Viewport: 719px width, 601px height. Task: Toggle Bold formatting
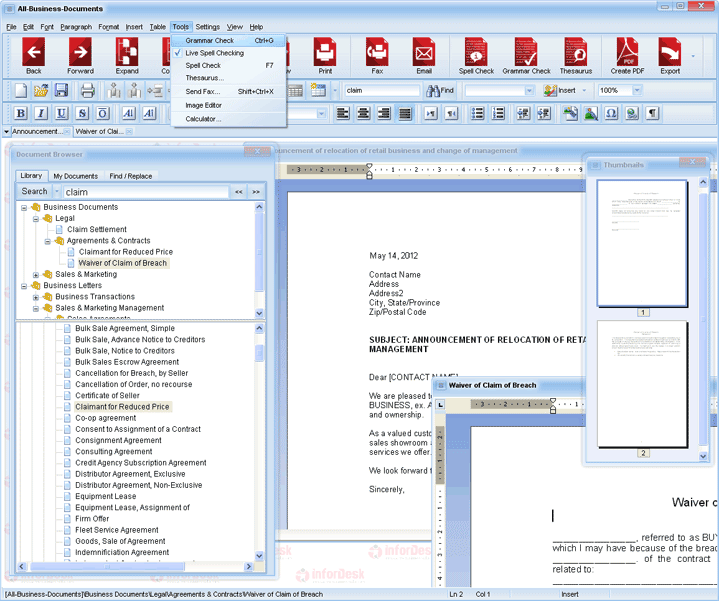[x=21, y=113]
